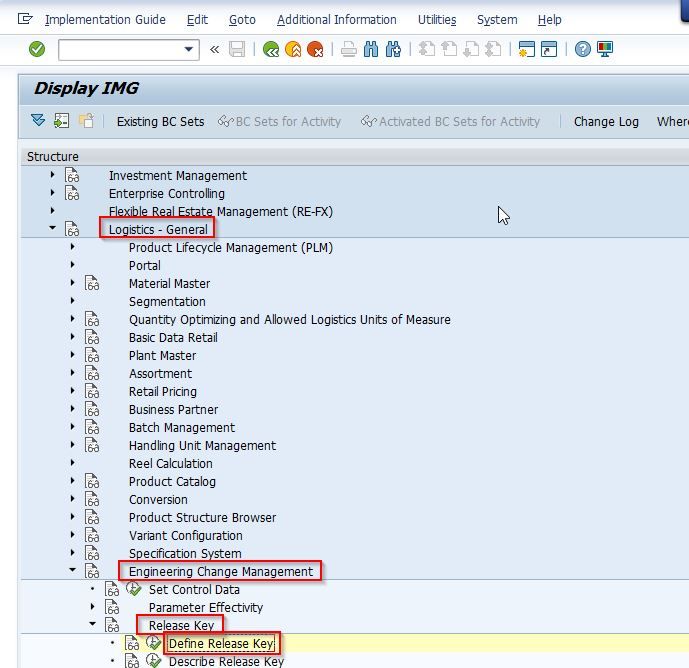The height and width of the screenshot is (668, 689).
Task: Select the Set Control Data entry
Action: click(x=194, y=590)
